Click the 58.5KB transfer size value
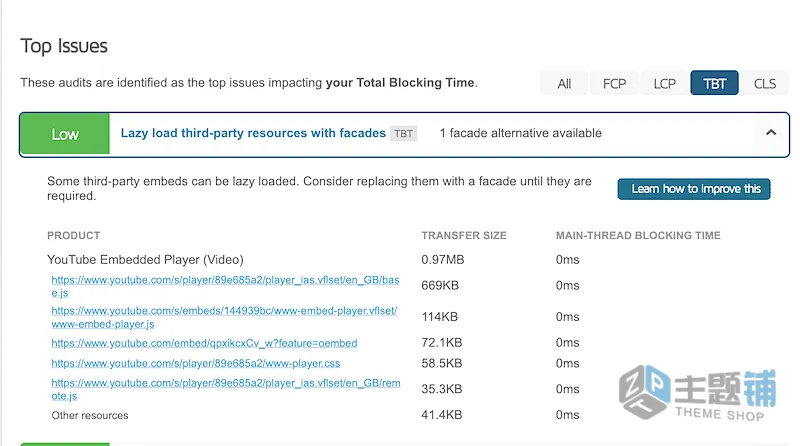The height and width of the screenshot is (446, 800). pyautogui.click(x=441, y=363)
